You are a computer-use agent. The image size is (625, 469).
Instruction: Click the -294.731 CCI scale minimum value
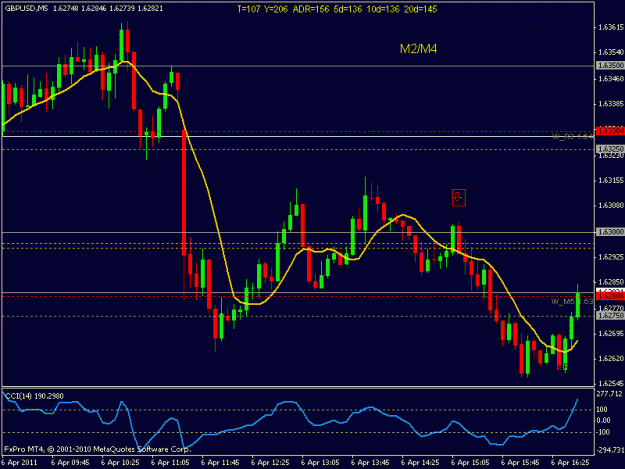[x=610, y=450]
